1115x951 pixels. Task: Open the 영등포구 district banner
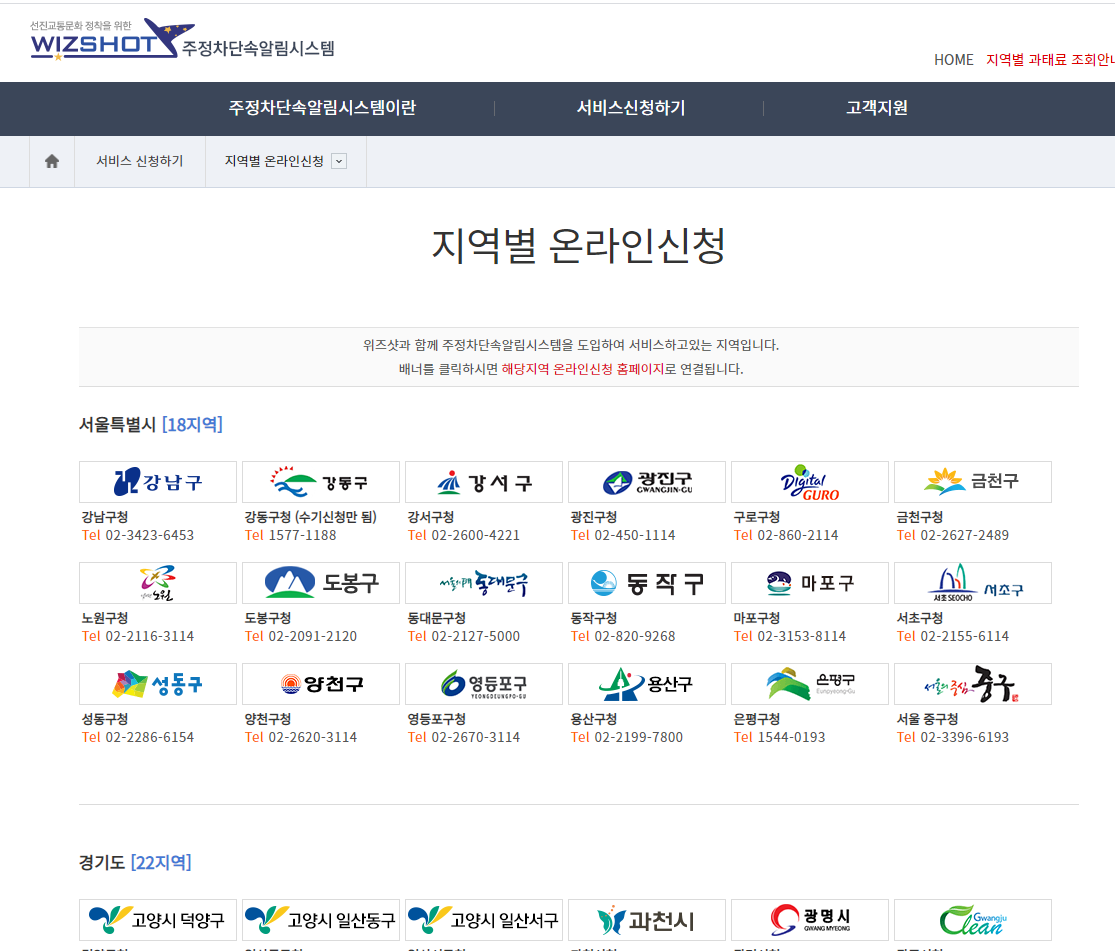pos(484,684)
